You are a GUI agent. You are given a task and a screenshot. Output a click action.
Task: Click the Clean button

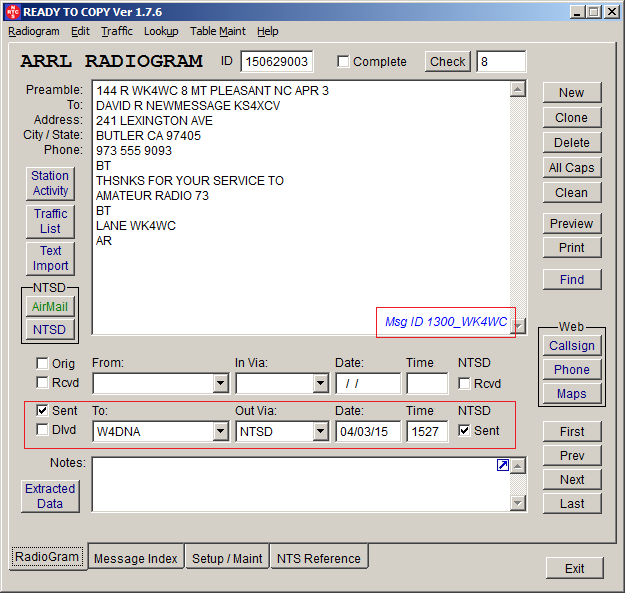(x=572, y=192)
